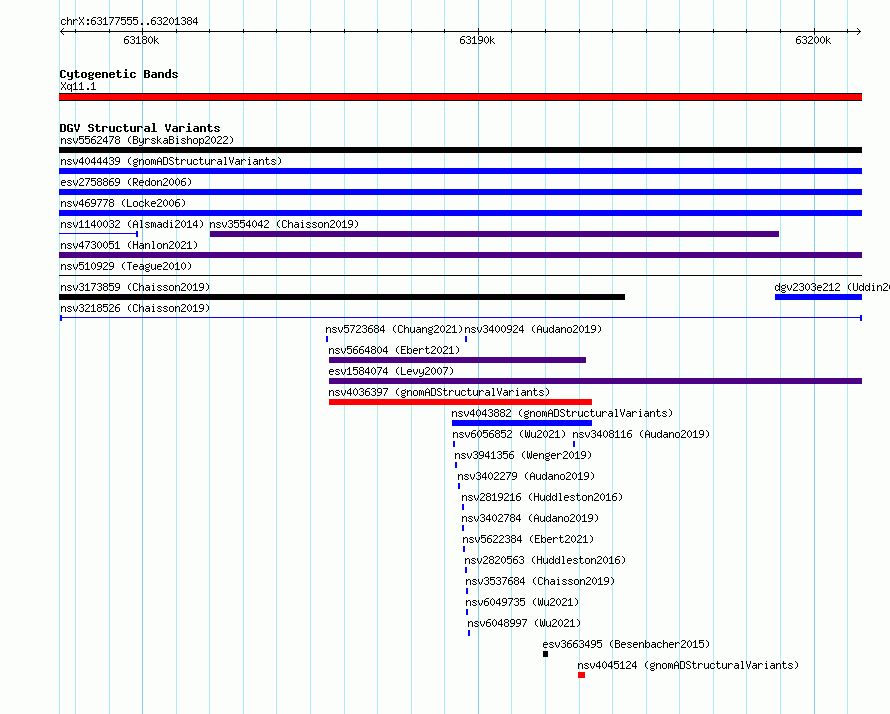Click the Xq11.1 band label
This screenshot has width=890, height=714.
click(78, 86)
